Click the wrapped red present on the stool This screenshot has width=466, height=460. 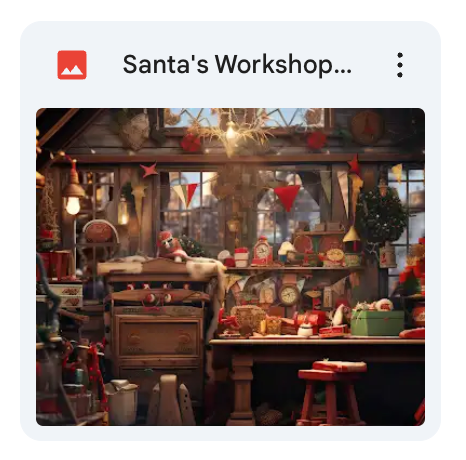point(340,366)
